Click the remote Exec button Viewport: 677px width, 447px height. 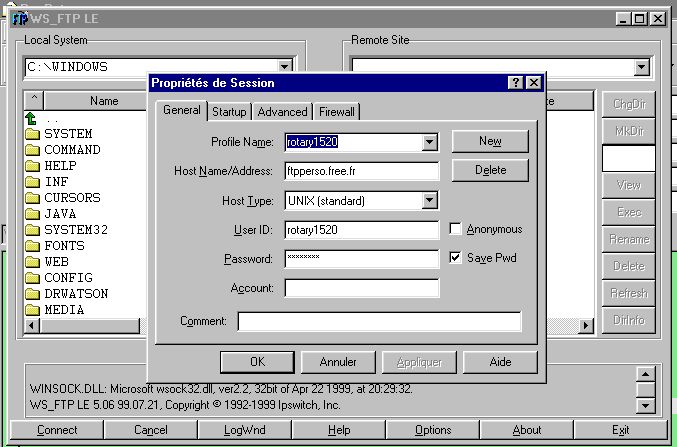tap(629, 212)
